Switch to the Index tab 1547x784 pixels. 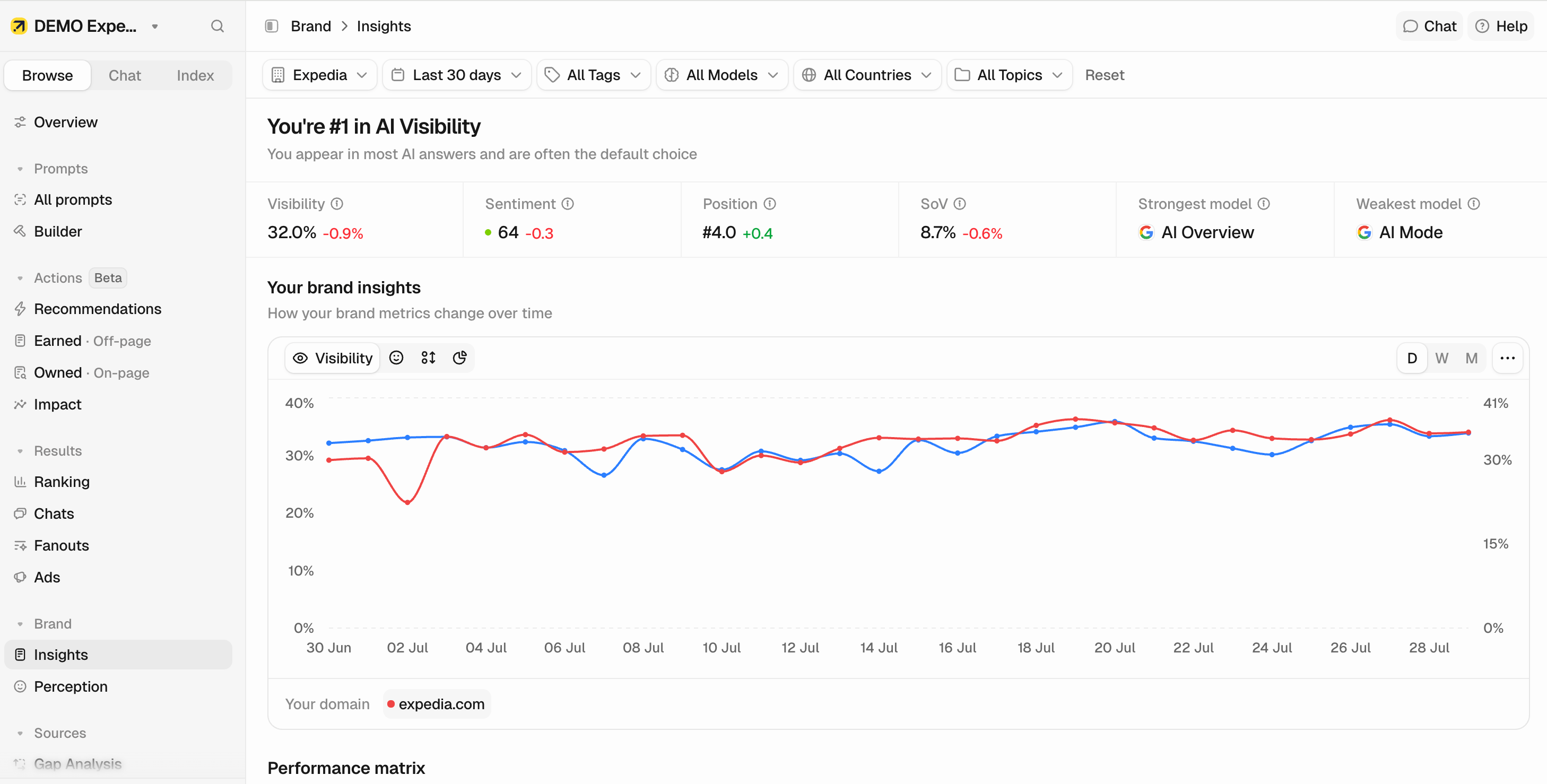click(195, 75)
